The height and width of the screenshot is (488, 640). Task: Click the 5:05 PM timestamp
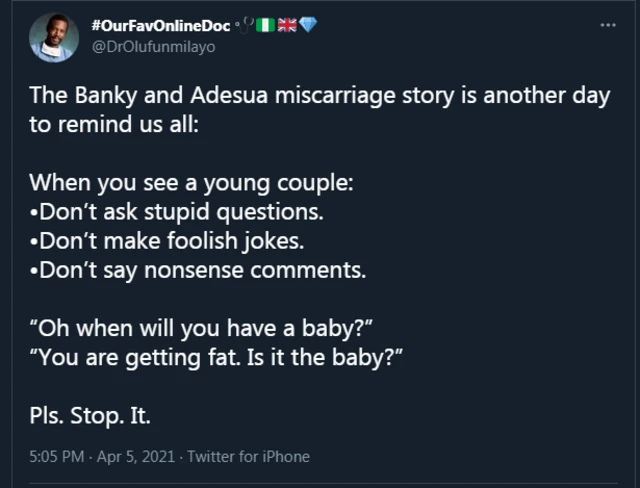(x=56, y=457)
